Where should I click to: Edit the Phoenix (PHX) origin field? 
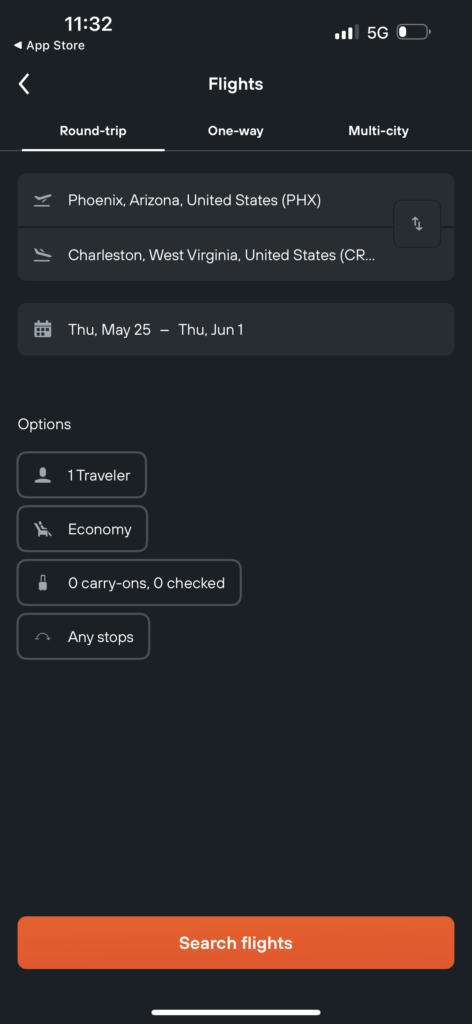coord(205,200)
